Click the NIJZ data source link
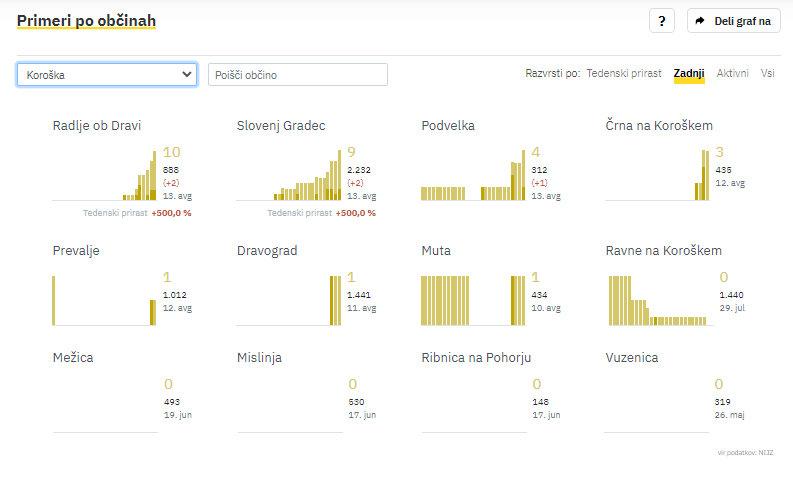The width and height of the screenshot is (793, 486). click(x=765, y=453)
